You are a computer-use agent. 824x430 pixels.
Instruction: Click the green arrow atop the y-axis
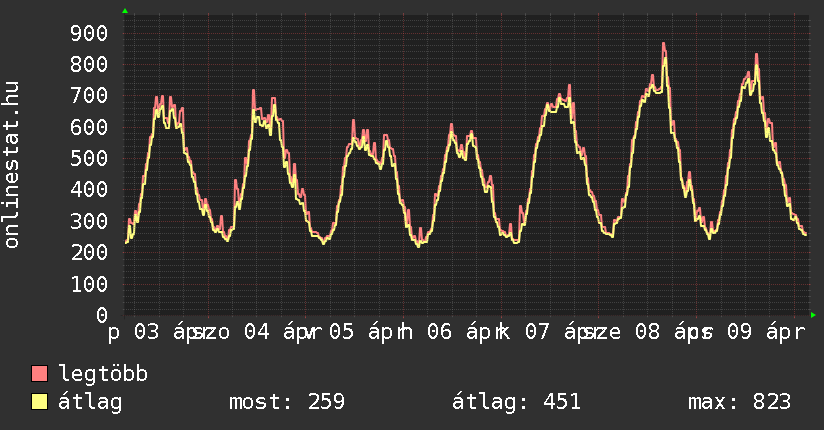tap(124, 11)
